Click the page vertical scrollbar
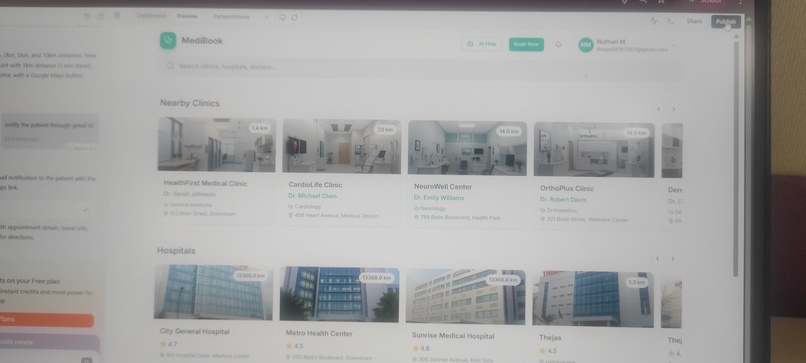Viewport: 806px width, 363px height. pyautogui.click(x=736, y=159)
